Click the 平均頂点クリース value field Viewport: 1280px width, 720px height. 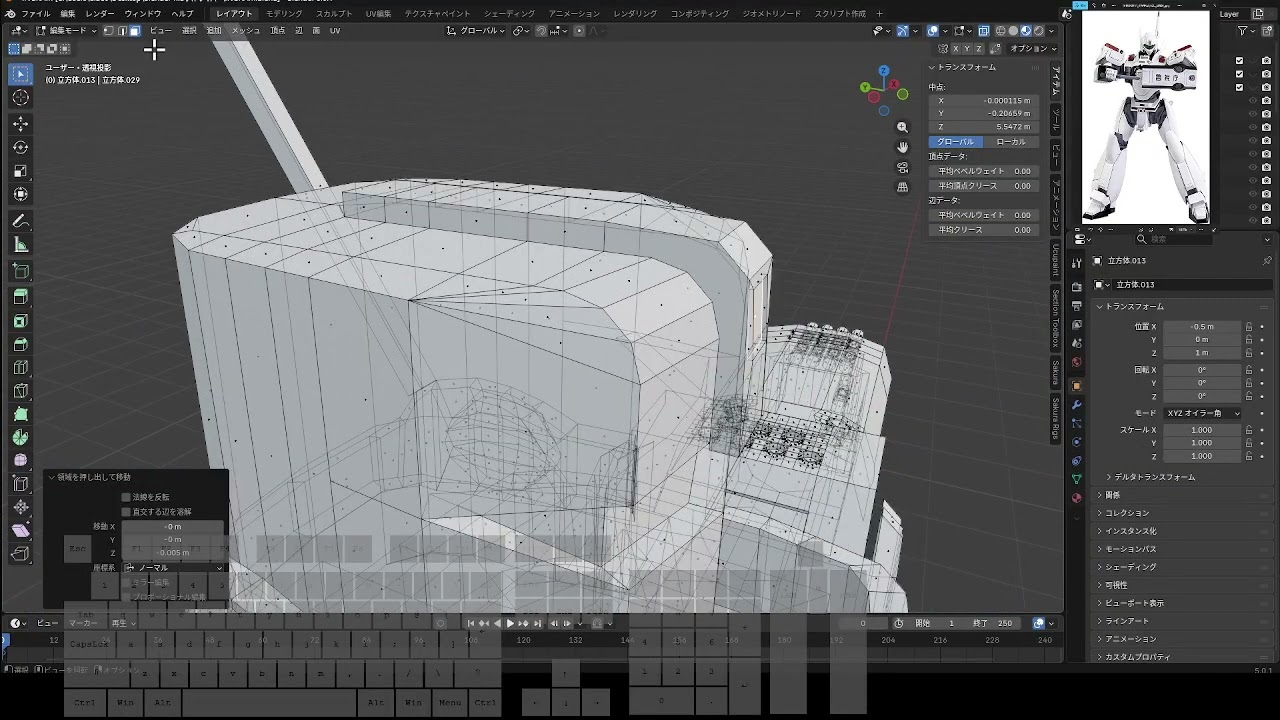coord(984,186)
